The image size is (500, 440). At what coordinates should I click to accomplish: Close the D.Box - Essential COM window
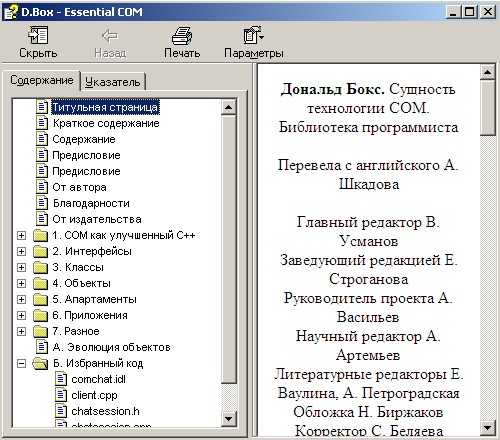(x=488, y=12)
